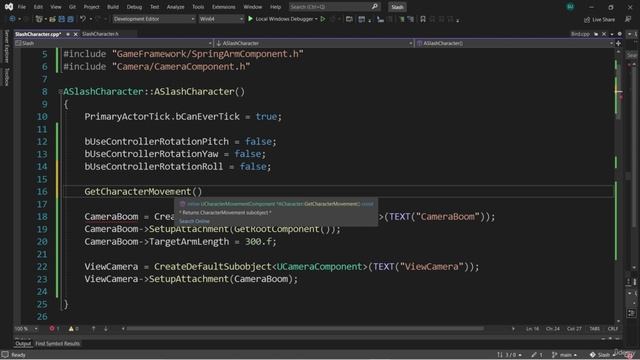The width and height of the screenshot is (640, 360).
Task: Open the Server Explorer side tab
Action: click(x=6, y=46)
